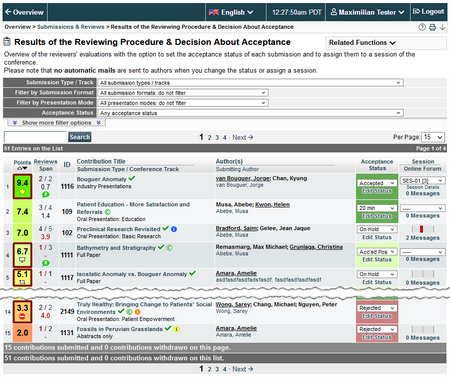This screenshot has height=377, width=450.
Task: Open the Filter by Submission Format dropdown
Action: click(x=183, y=93)
